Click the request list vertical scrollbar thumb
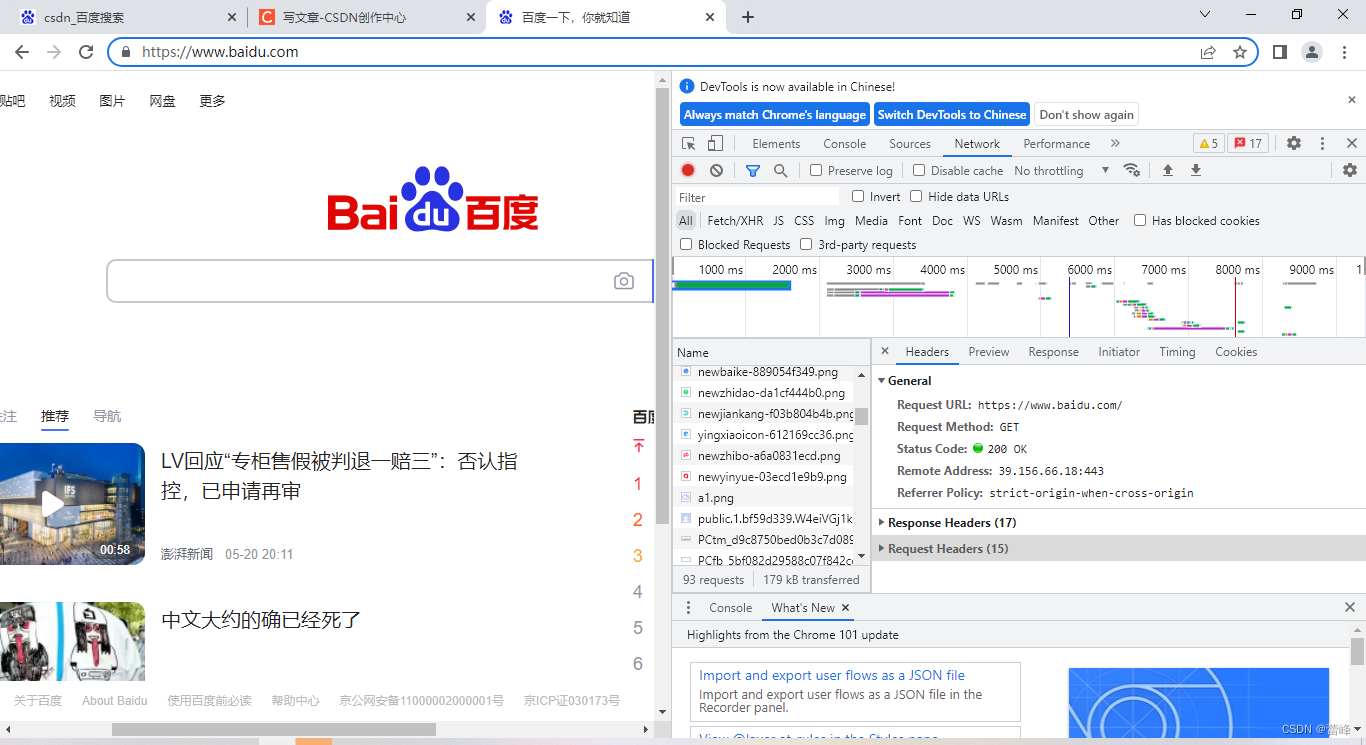 (x=862, y=415)
